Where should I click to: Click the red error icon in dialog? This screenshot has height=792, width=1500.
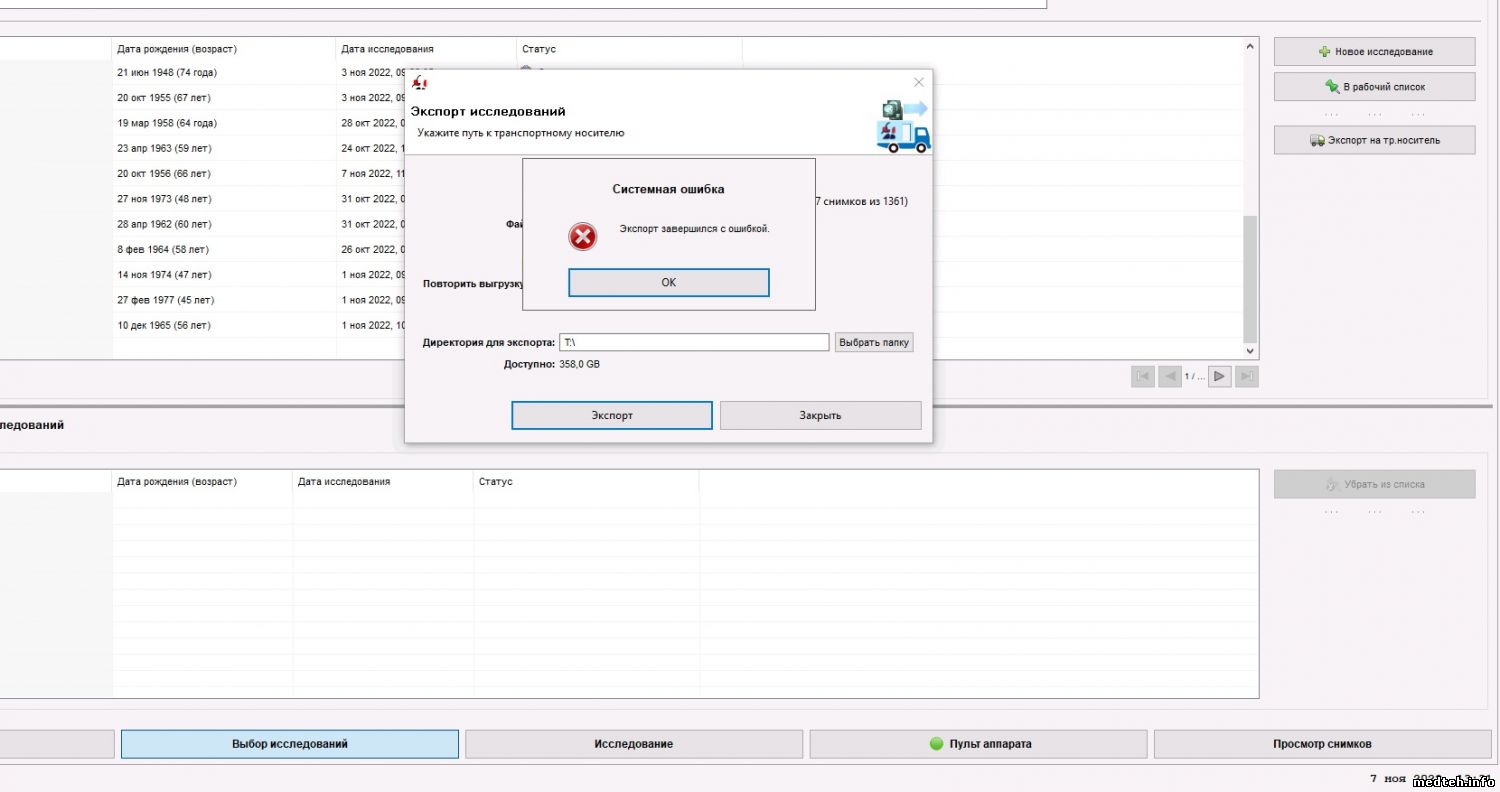pos(582,237)
